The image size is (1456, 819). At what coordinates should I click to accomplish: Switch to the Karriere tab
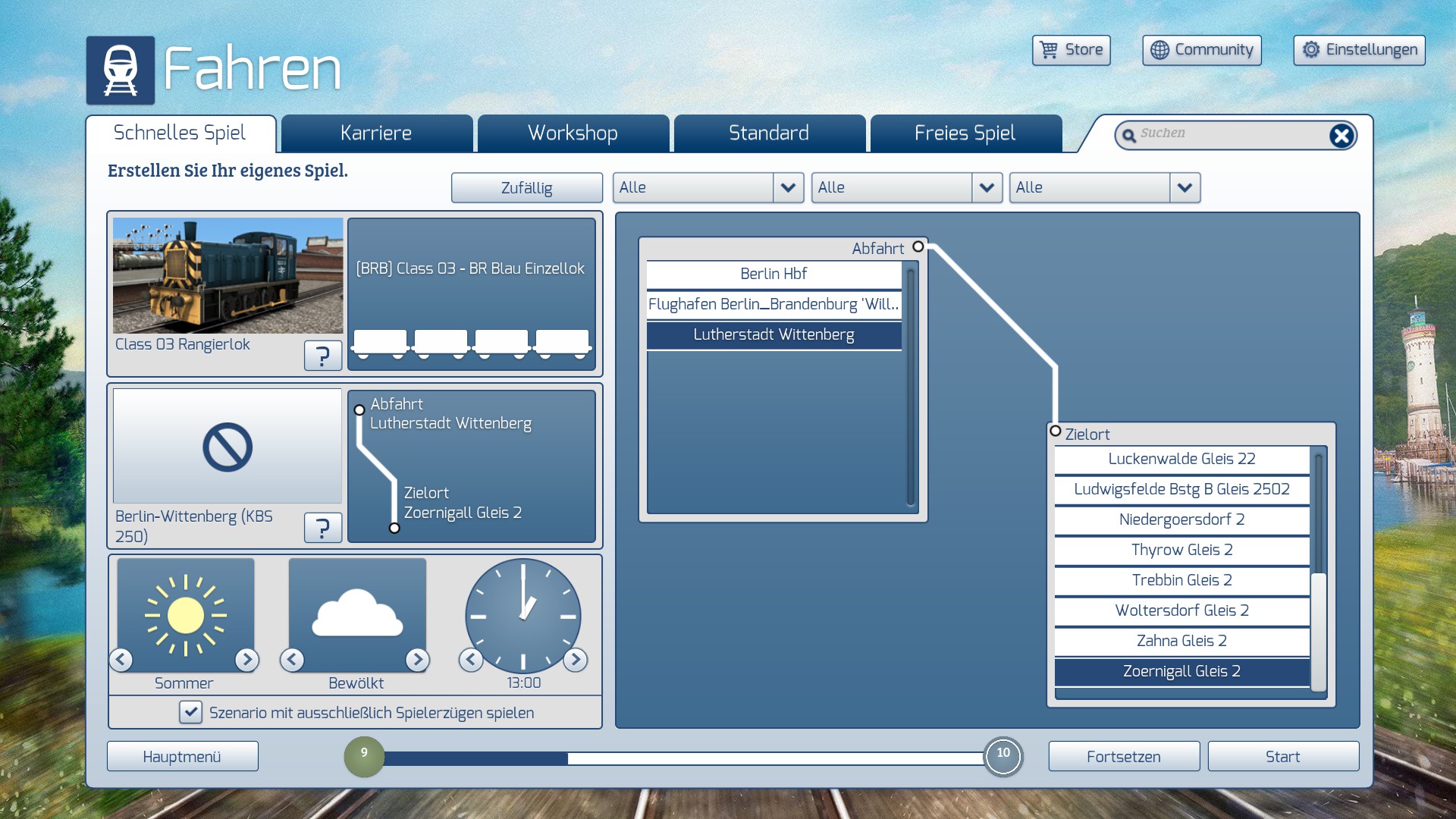tap(376, 133)
